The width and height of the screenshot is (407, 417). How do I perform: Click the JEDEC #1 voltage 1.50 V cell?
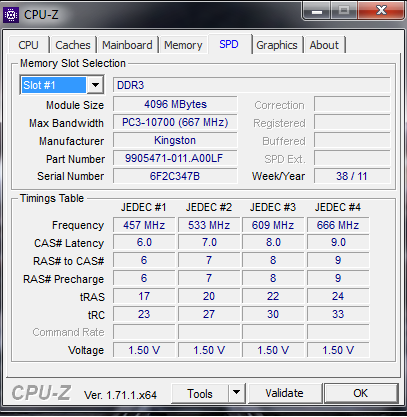tap(144, 350)
